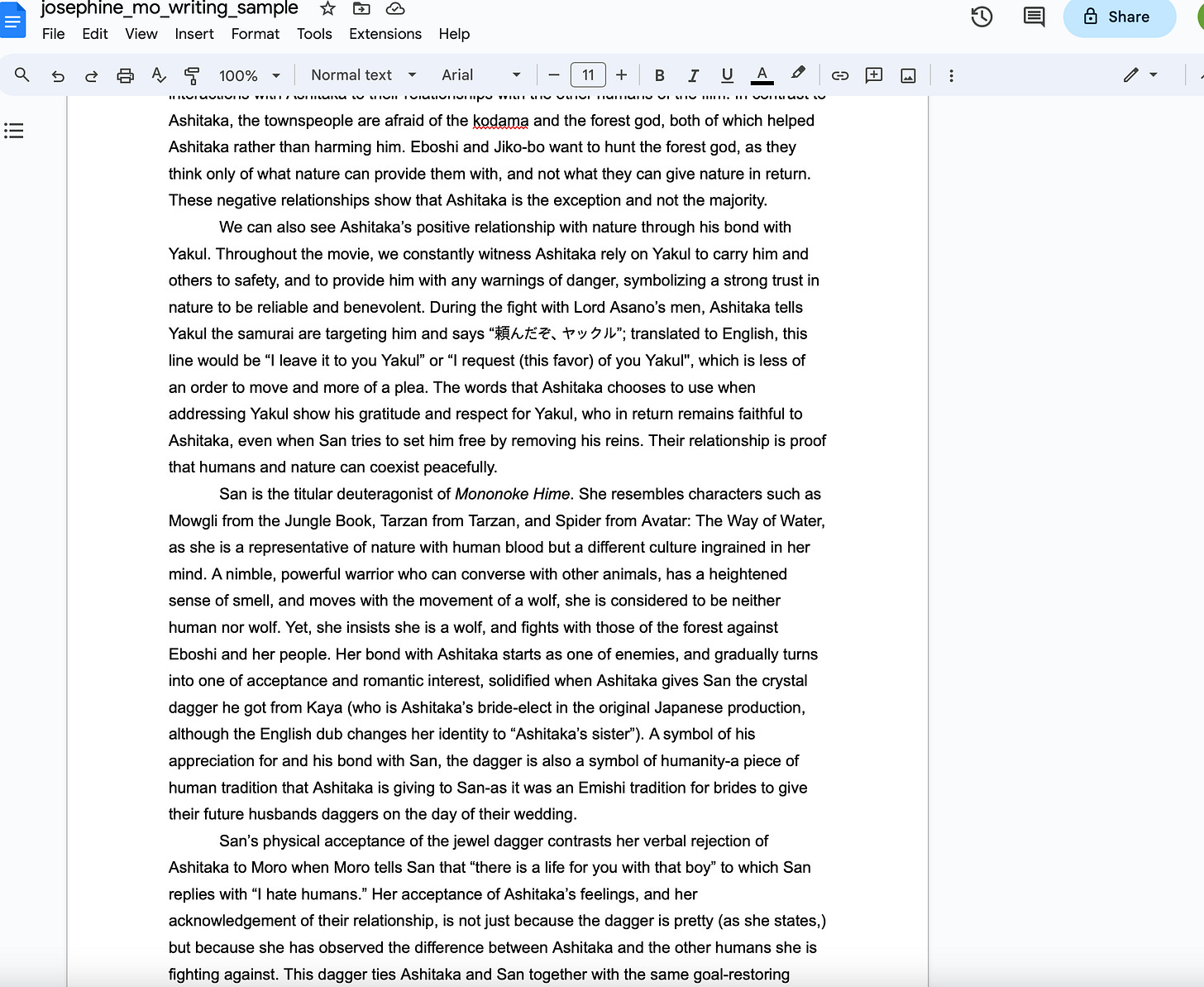Viewport: 1204px width, 987px height.
Task: Click the Move to folder icon
Action: (x=361, y=8)
